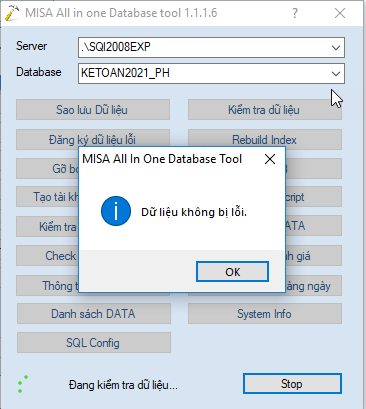The image size is (366, 409).
Task: Open the Server dropdown arrow
Action: click(x=336, y=47)
